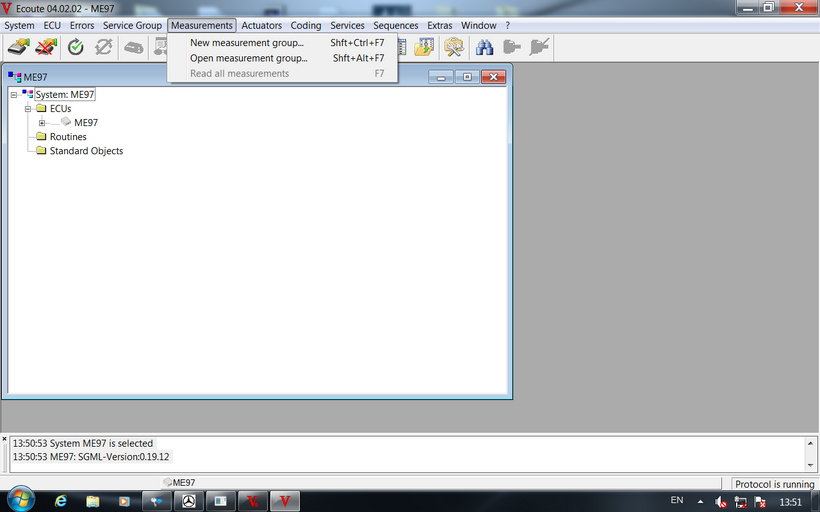This screenshot has width=820, height=512.
Task: Maximize the ME97 child window
Action: tap(467, 77)
